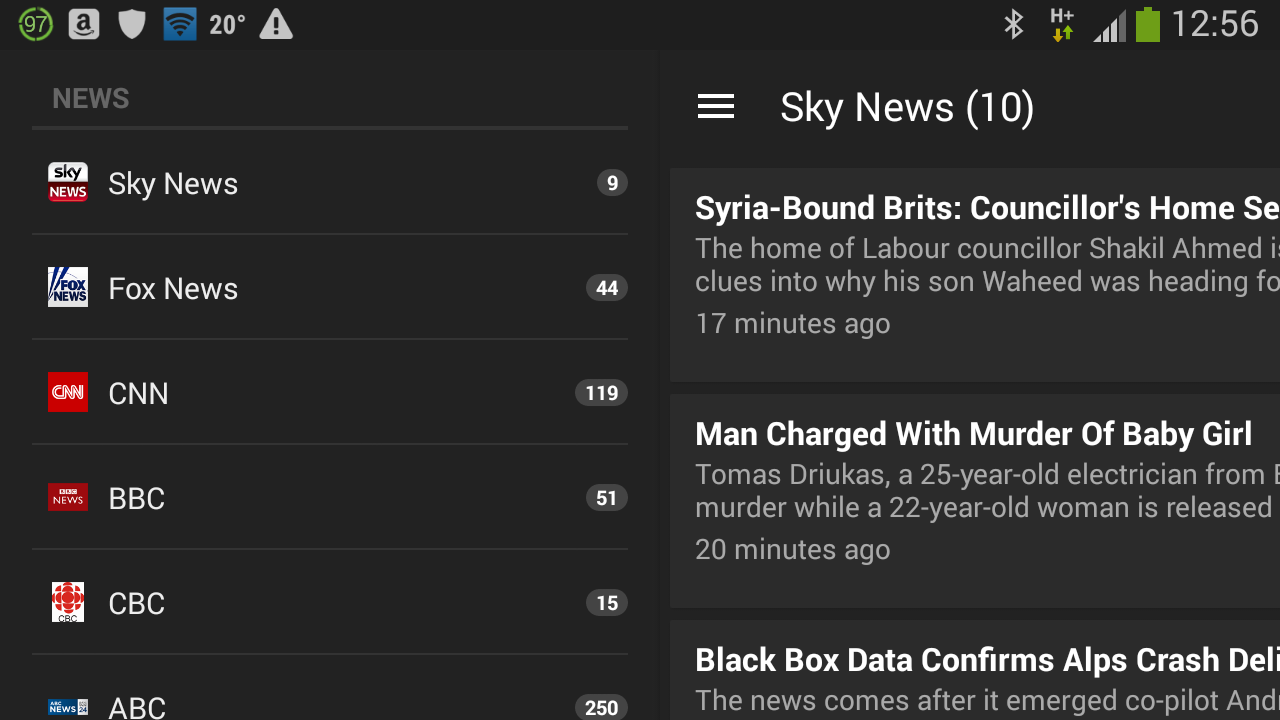Tap the H+ mobile data icon
The width and height of the screenshot is (1280, 720).
(1061, 24)
